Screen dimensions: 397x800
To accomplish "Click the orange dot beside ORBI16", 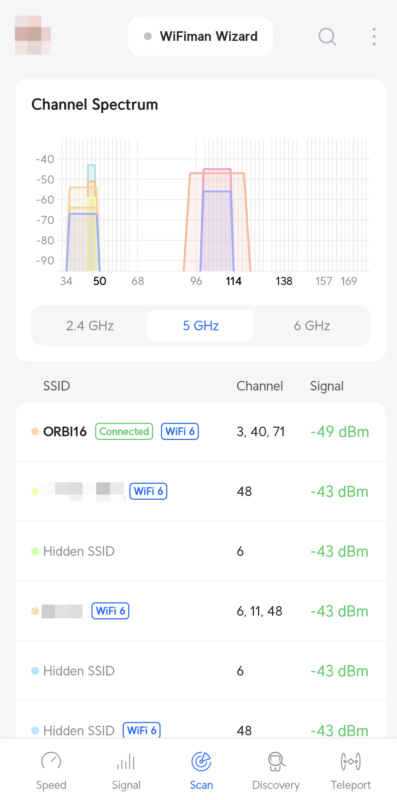I will tap(35, 432).
